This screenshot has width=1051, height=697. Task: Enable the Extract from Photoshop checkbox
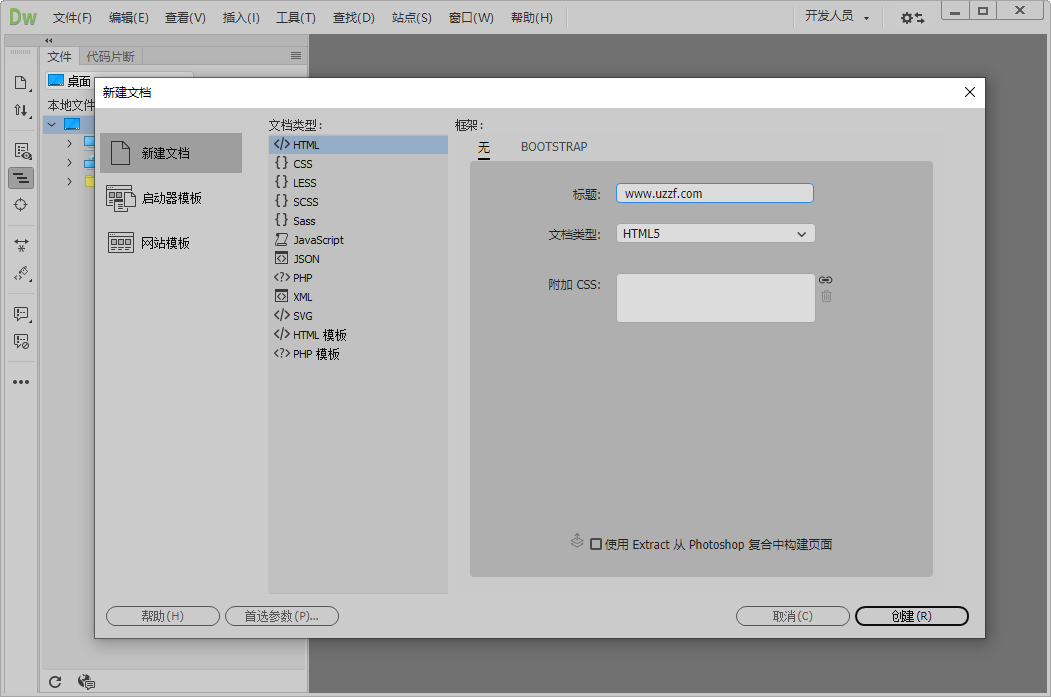596,545
